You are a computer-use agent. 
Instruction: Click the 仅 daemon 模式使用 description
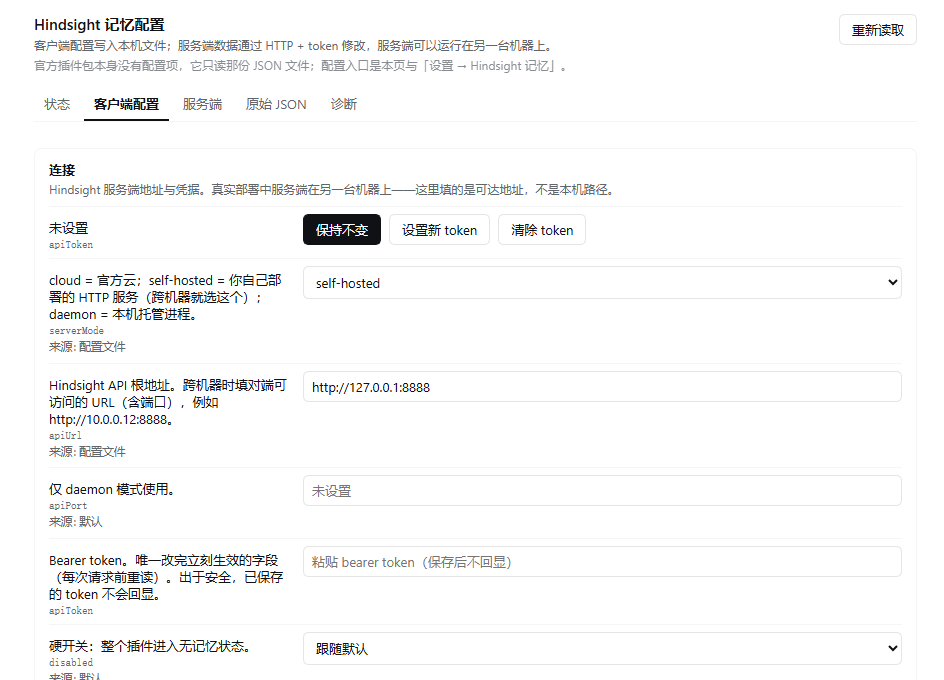tap(112, 489)
